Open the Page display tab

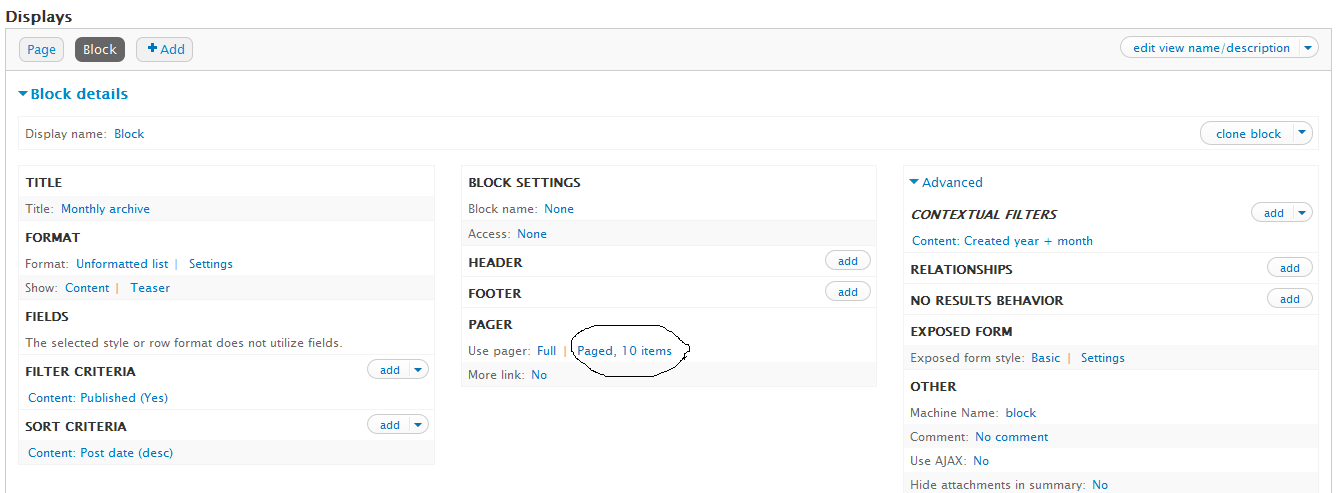tap(41, 49)
